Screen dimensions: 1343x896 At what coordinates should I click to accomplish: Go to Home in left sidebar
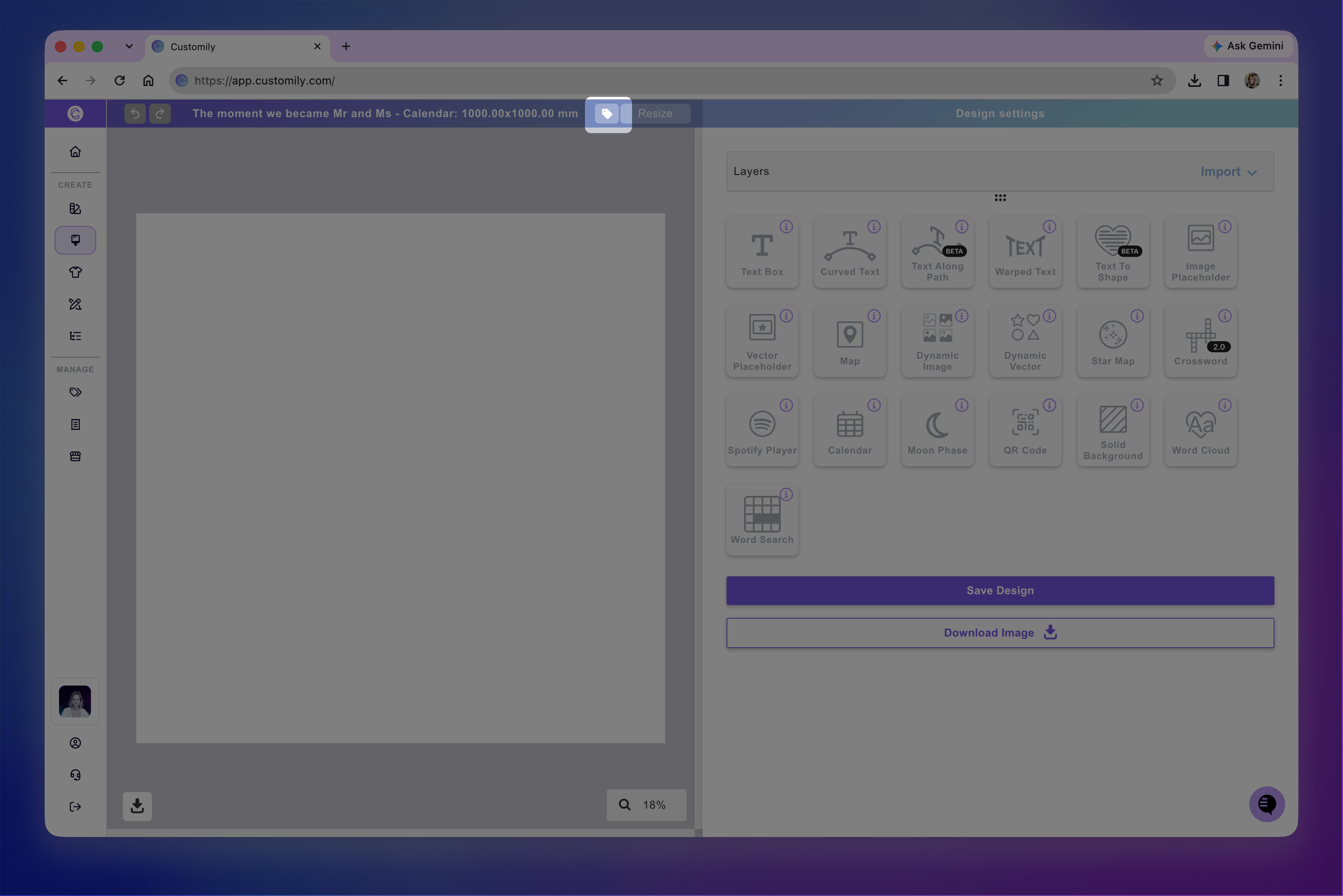point(75,152)
